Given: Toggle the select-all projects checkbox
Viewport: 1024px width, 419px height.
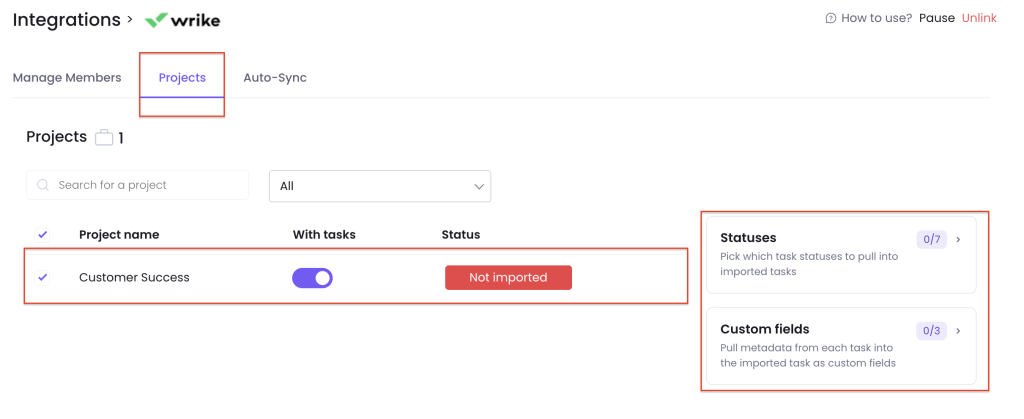Looking at the screenshot, I should (42, 235).
